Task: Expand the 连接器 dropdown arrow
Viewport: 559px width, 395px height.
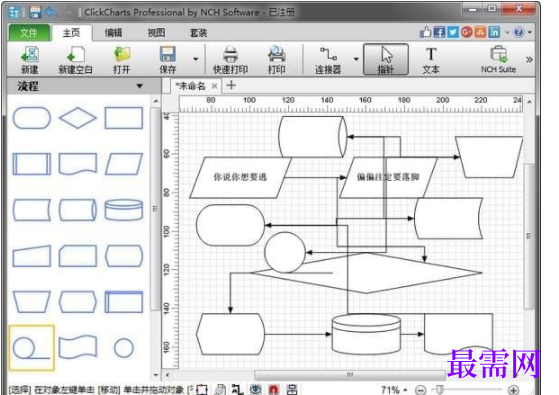Action: pos(356,59)
